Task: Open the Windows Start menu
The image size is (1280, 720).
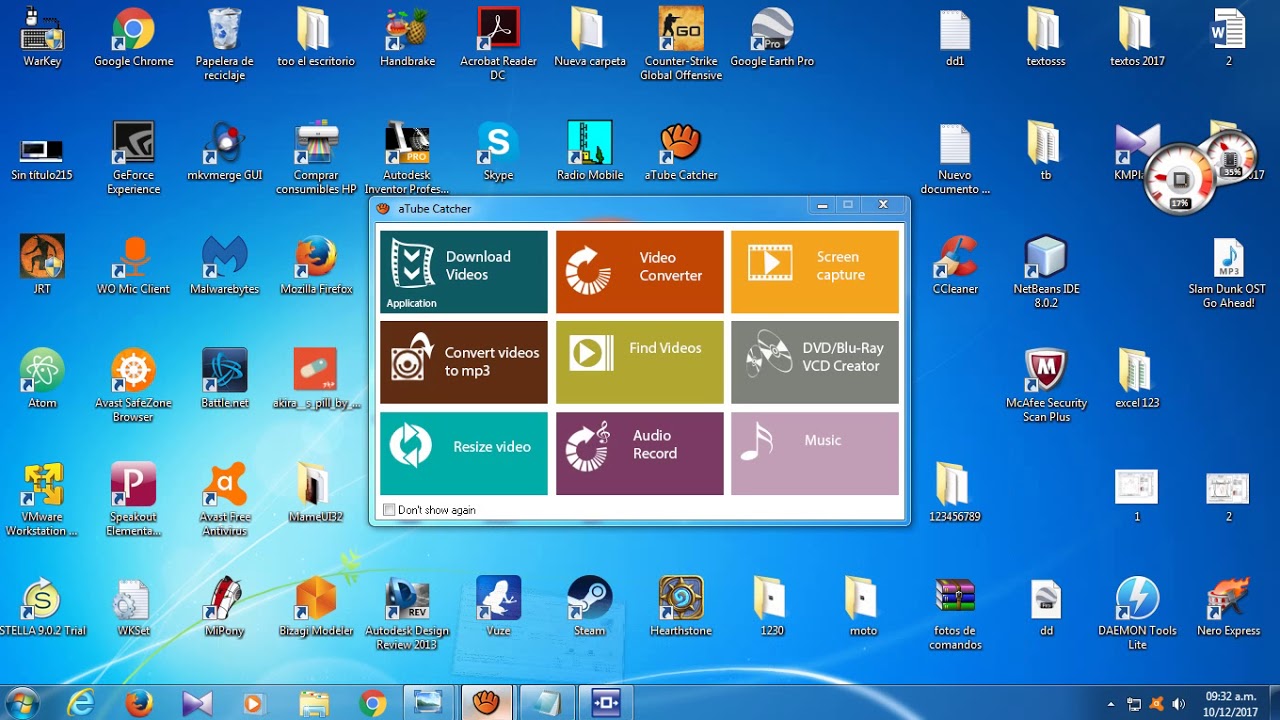Action: [23, 703]
